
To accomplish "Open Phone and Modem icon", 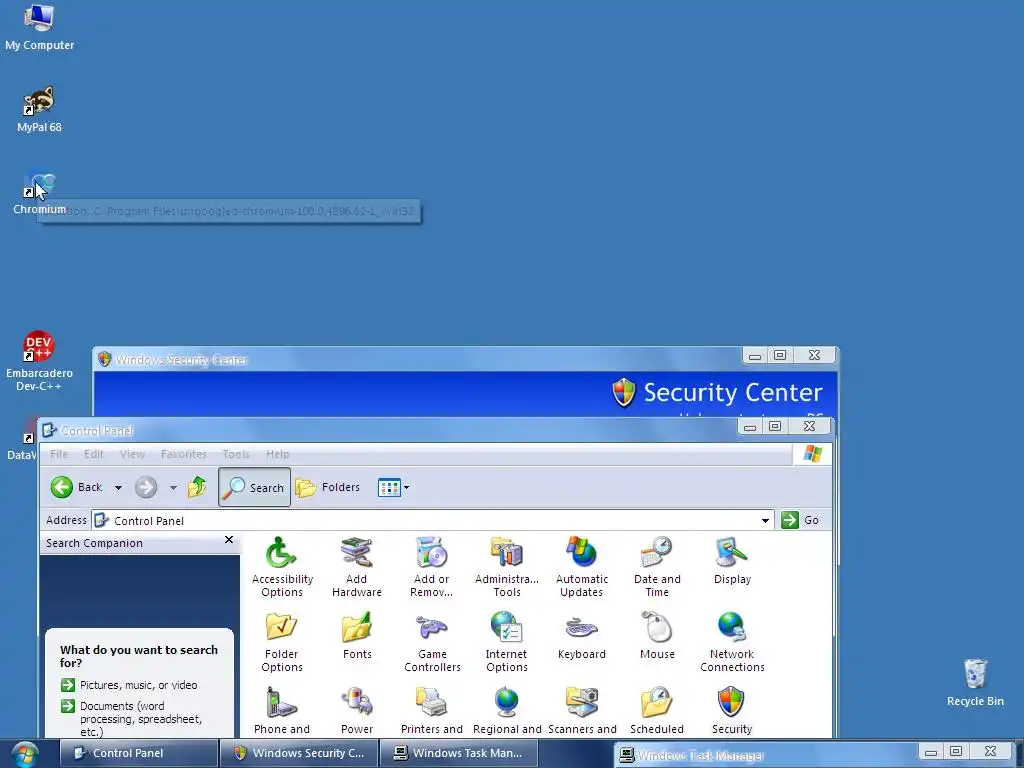I will pos(282,711).
